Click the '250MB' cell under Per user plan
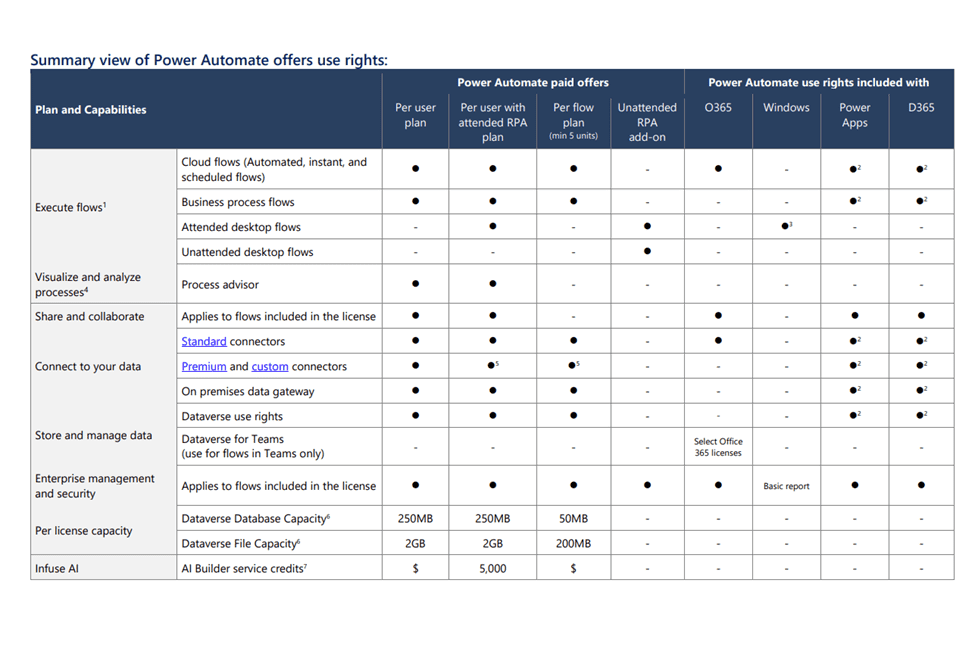The height and width of the screenshot is (664, 975). (x=415, y=519)
